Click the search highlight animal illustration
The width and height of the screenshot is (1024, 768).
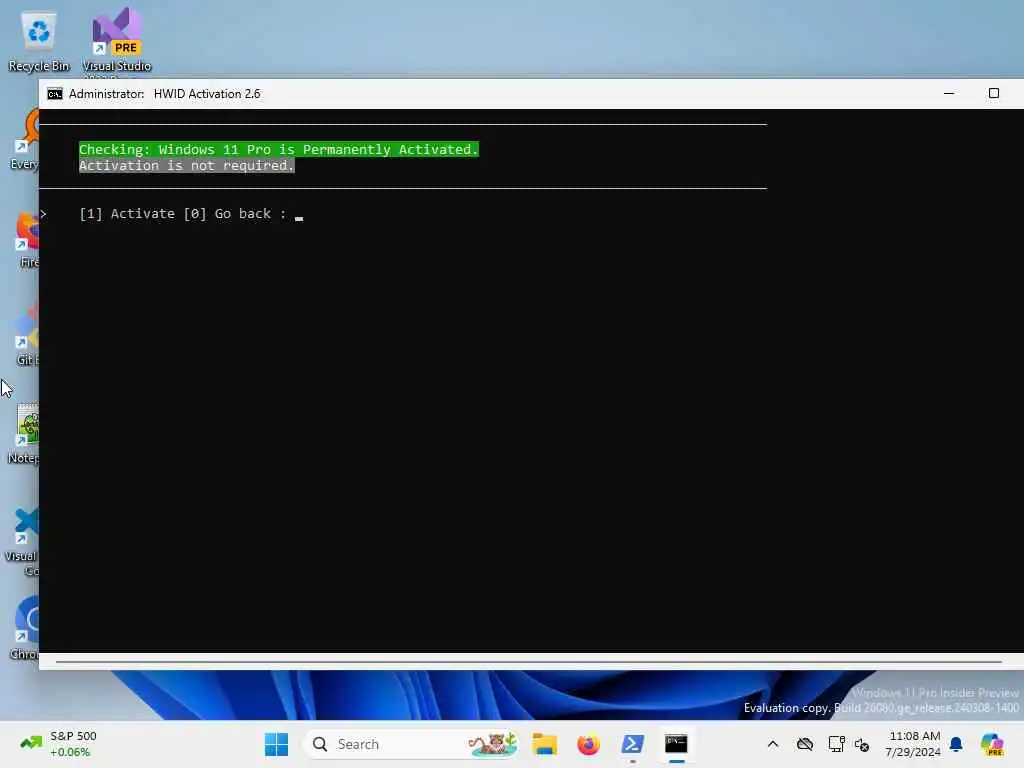tap(493, 744)
